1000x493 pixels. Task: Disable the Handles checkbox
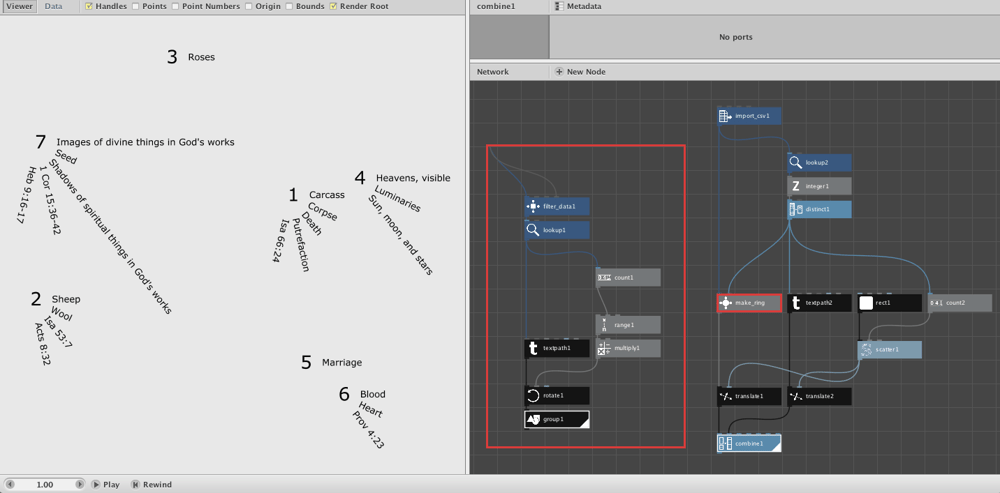click(x=89, y=6)
